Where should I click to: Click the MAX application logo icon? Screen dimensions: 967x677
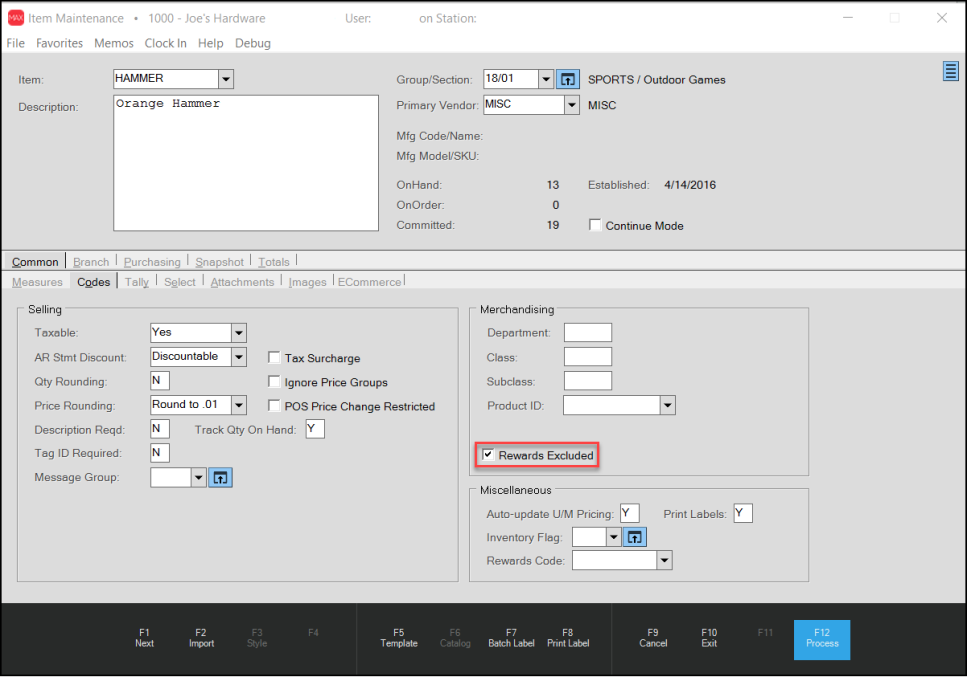click(15, 18)
